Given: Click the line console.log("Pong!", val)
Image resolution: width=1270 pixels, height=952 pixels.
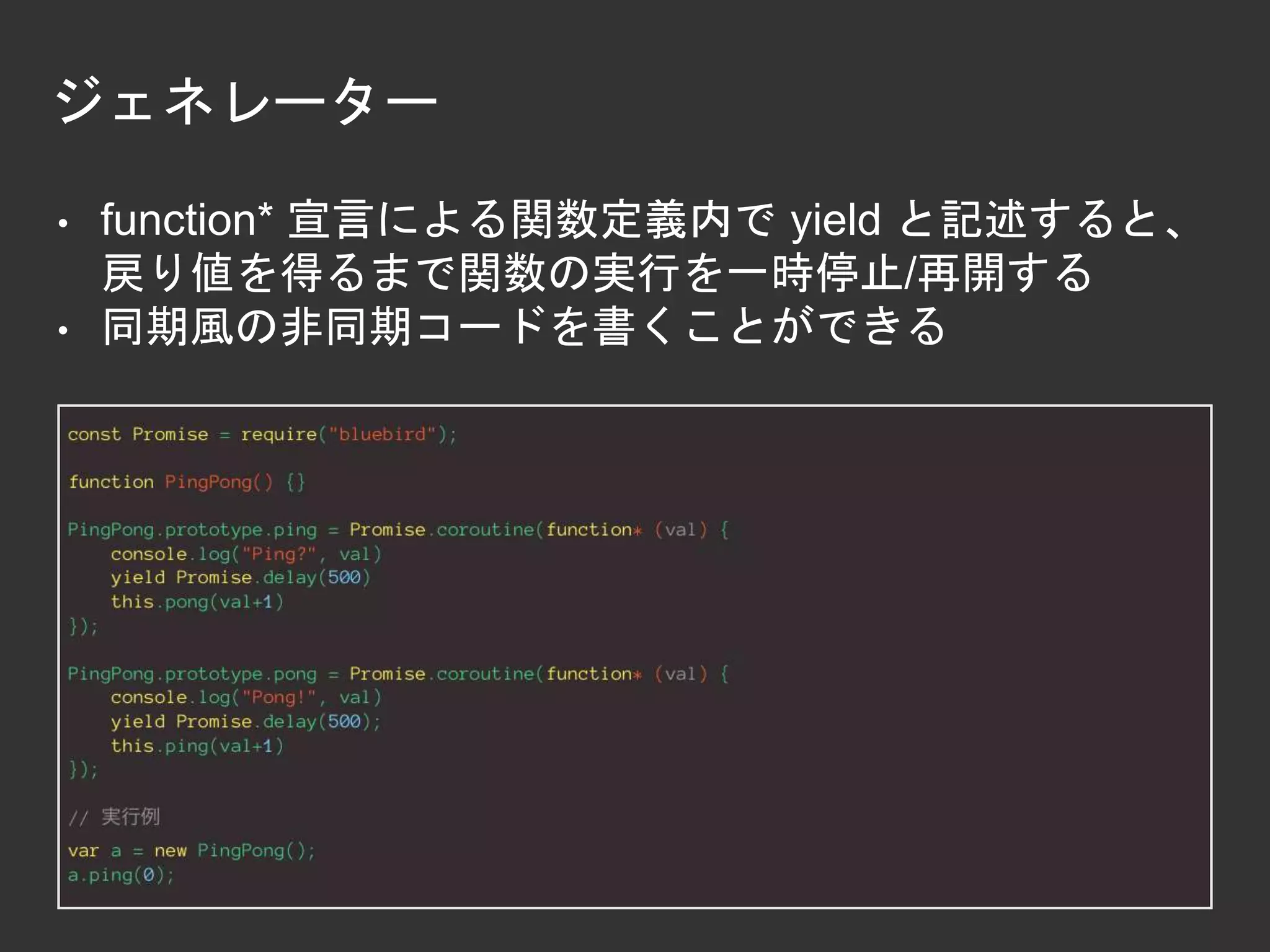Looking at the screenshot, I should 246,698.
